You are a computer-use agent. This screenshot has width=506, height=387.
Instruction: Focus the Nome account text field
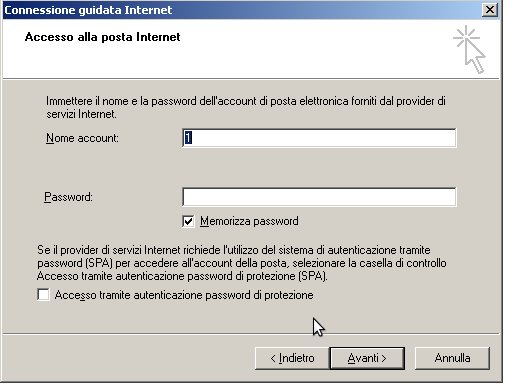click(x=319, y=138)
